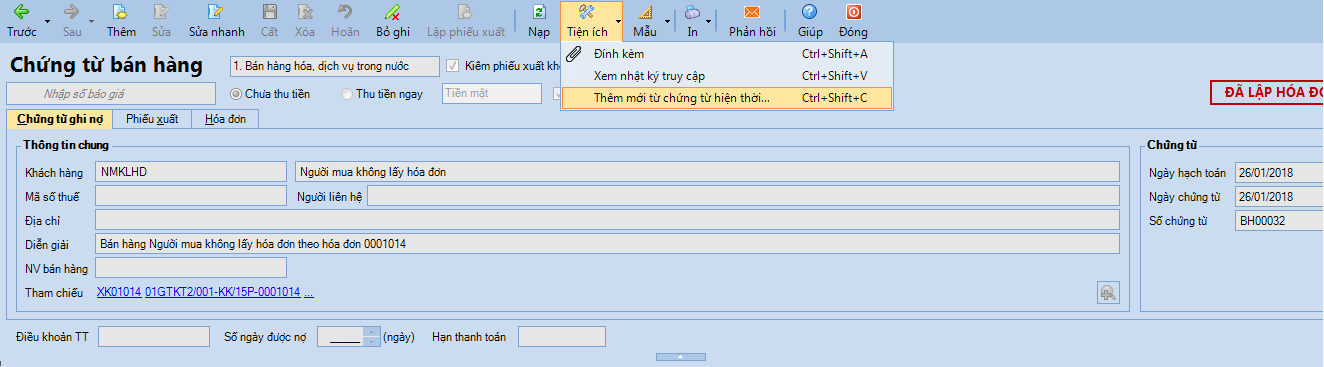
Task: Switch to Phiếu xuất tab
Action: 152,119
